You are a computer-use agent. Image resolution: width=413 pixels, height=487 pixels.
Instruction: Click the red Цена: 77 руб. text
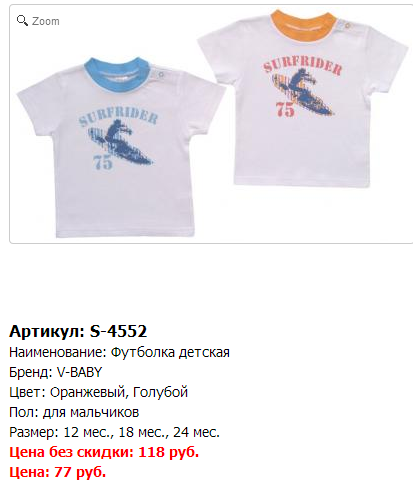point(58,472)
